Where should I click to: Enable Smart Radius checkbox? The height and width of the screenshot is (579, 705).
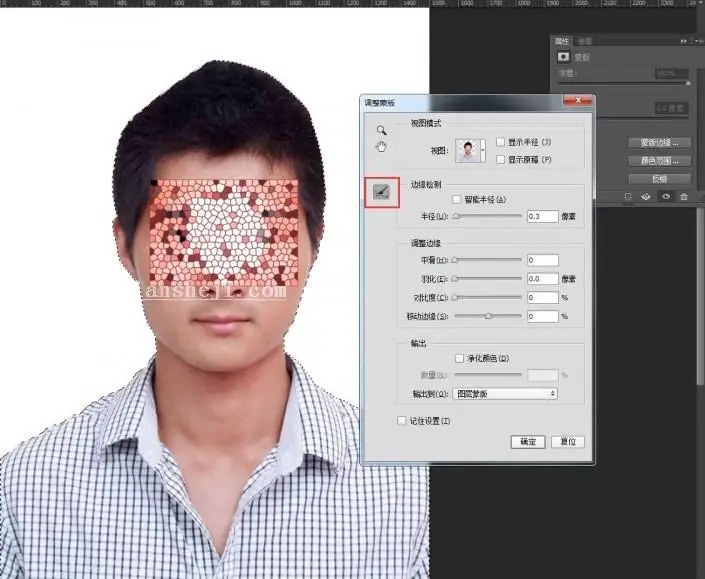click(x=457, y=199)
